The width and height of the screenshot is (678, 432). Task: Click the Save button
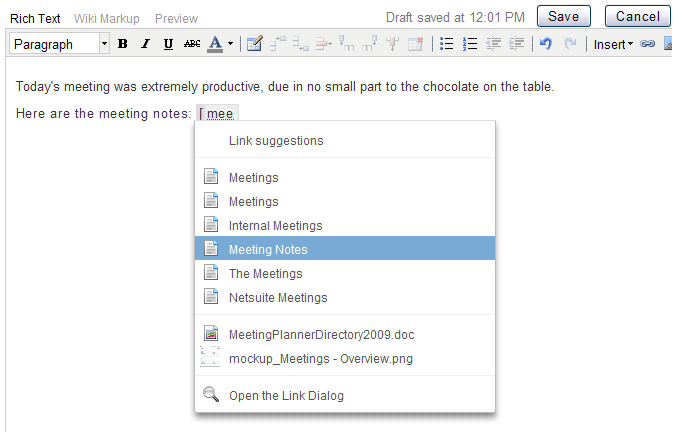(x=563, y=16)
